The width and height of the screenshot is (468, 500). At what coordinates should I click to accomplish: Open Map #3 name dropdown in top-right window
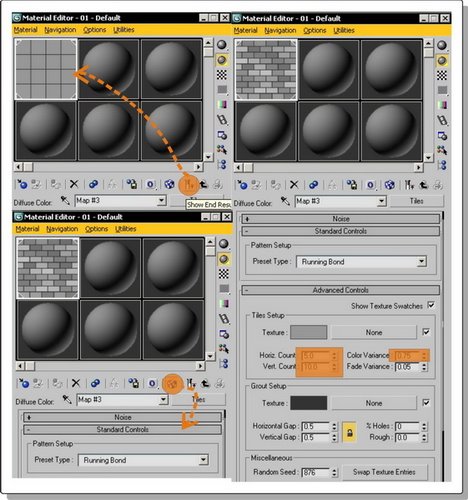[x=382, y=201]
